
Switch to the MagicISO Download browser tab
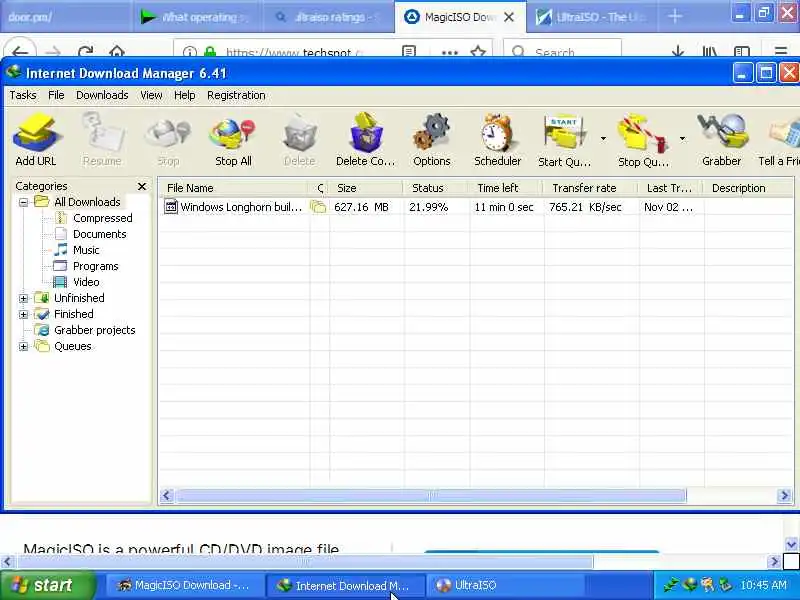pyautogui.click(x=459, y=17)
